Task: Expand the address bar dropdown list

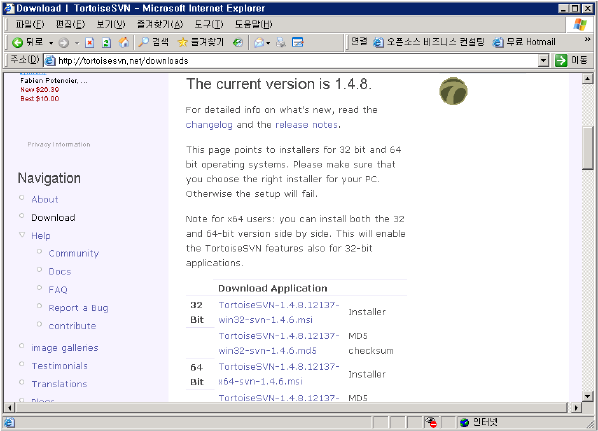Action: 543,61
